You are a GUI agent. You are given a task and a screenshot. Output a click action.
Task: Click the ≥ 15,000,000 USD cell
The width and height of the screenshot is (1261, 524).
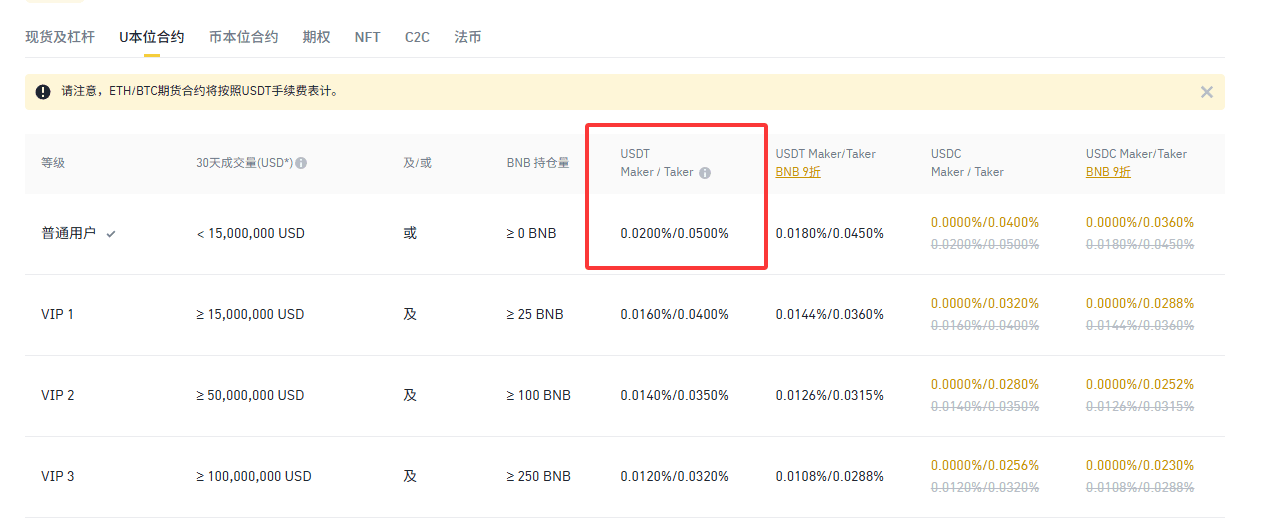pos(251,314)
